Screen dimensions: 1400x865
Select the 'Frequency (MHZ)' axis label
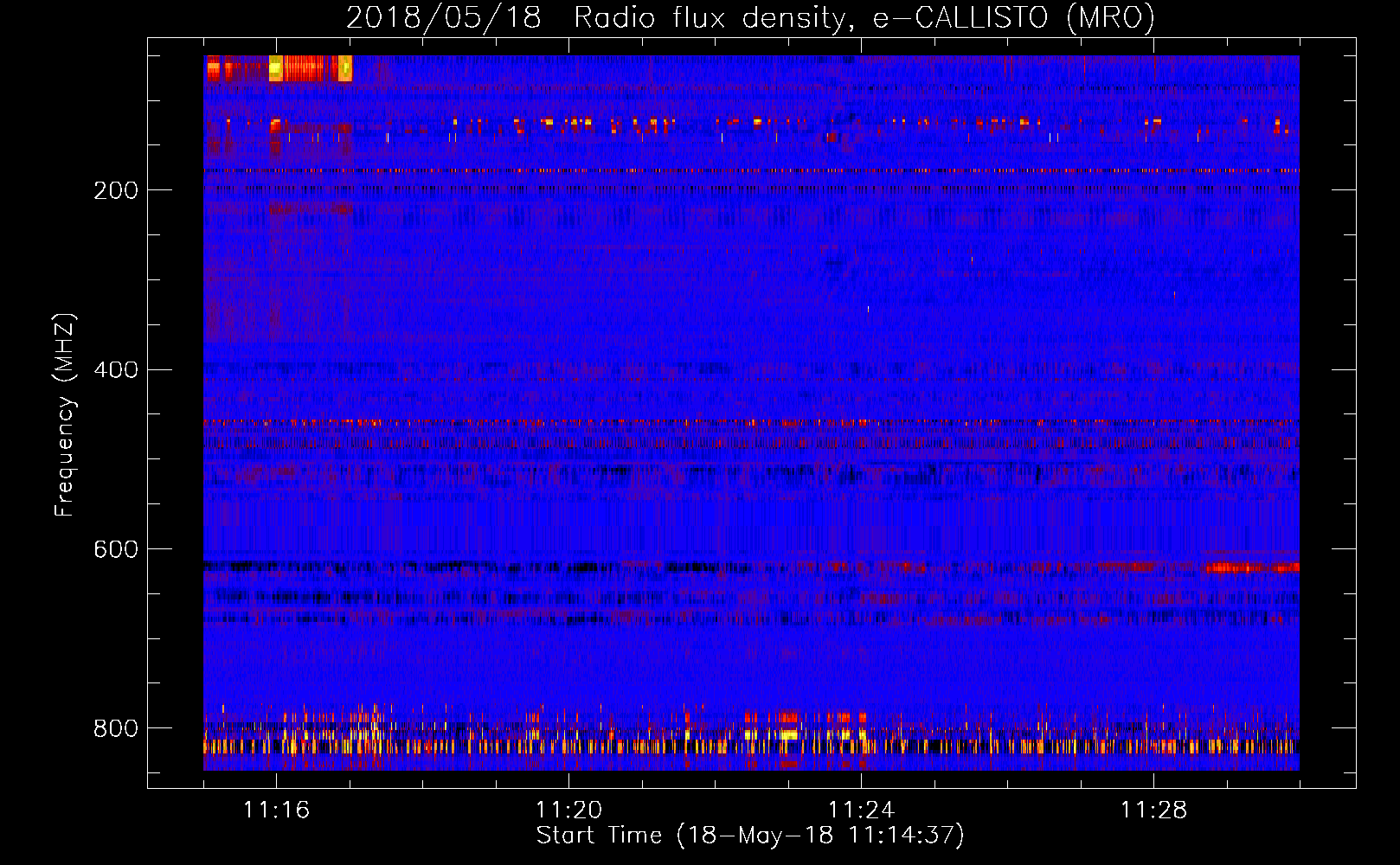65,415
